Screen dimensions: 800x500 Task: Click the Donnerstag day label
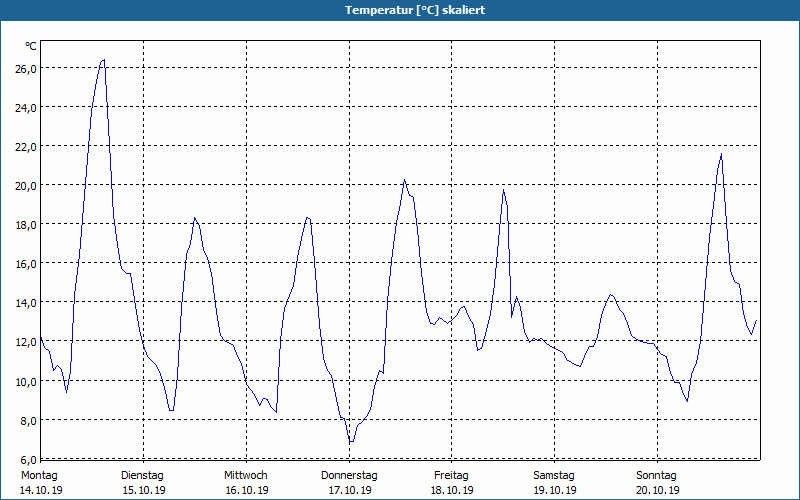pyautogui.click(x=349, y=476)
